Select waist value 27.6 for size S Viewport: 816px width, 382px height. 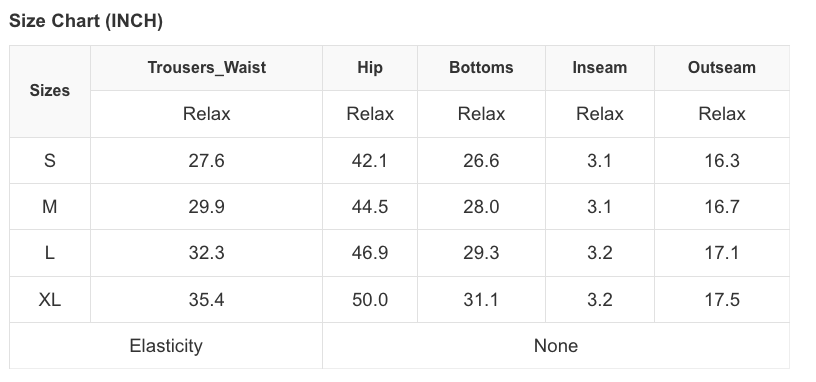click(207, 160)
